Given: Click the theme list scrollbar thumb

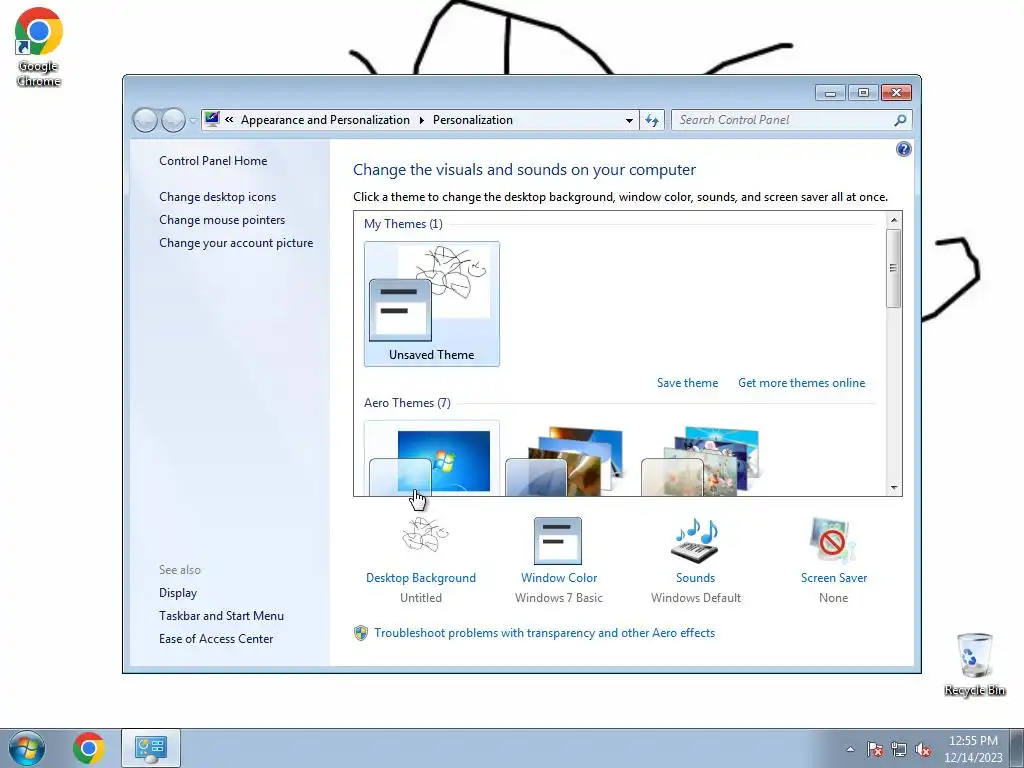Looking at the screenshot, I should click(x=894, y=268).
